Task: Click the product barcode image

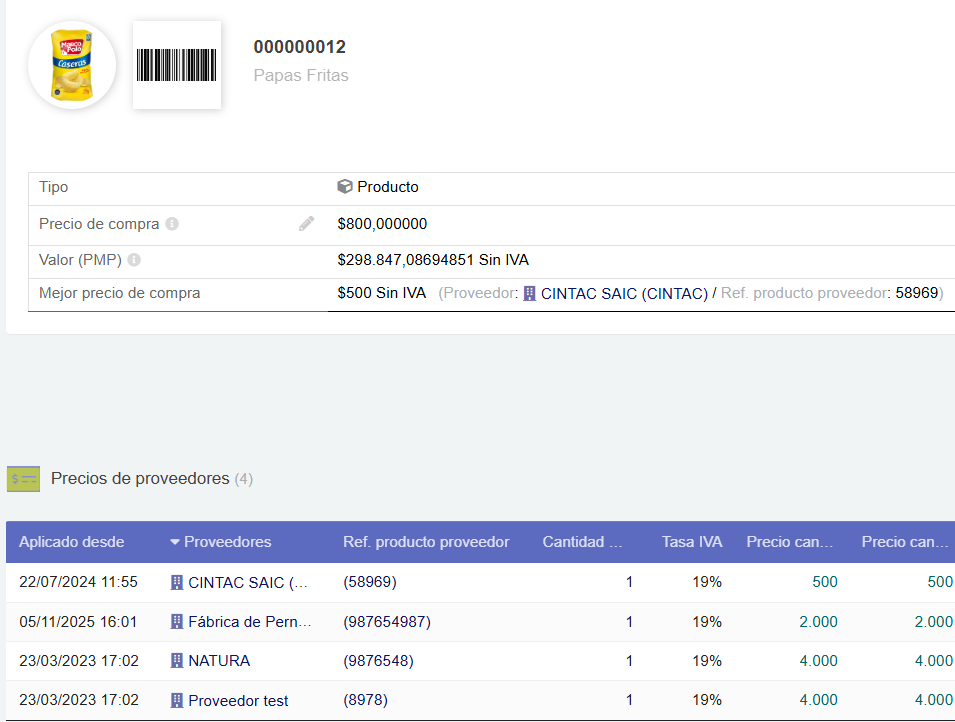Action: click(176, 65)
